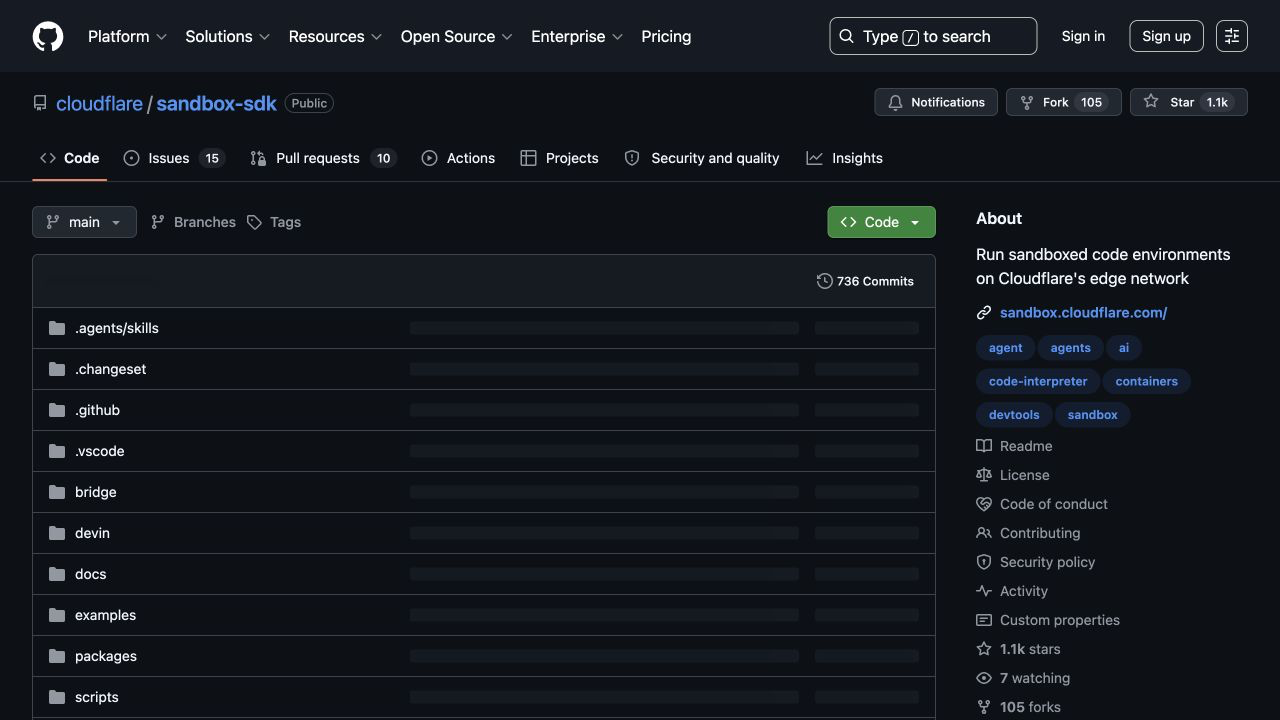View Branches list
1280x720 pixels.
click(193, 222)
